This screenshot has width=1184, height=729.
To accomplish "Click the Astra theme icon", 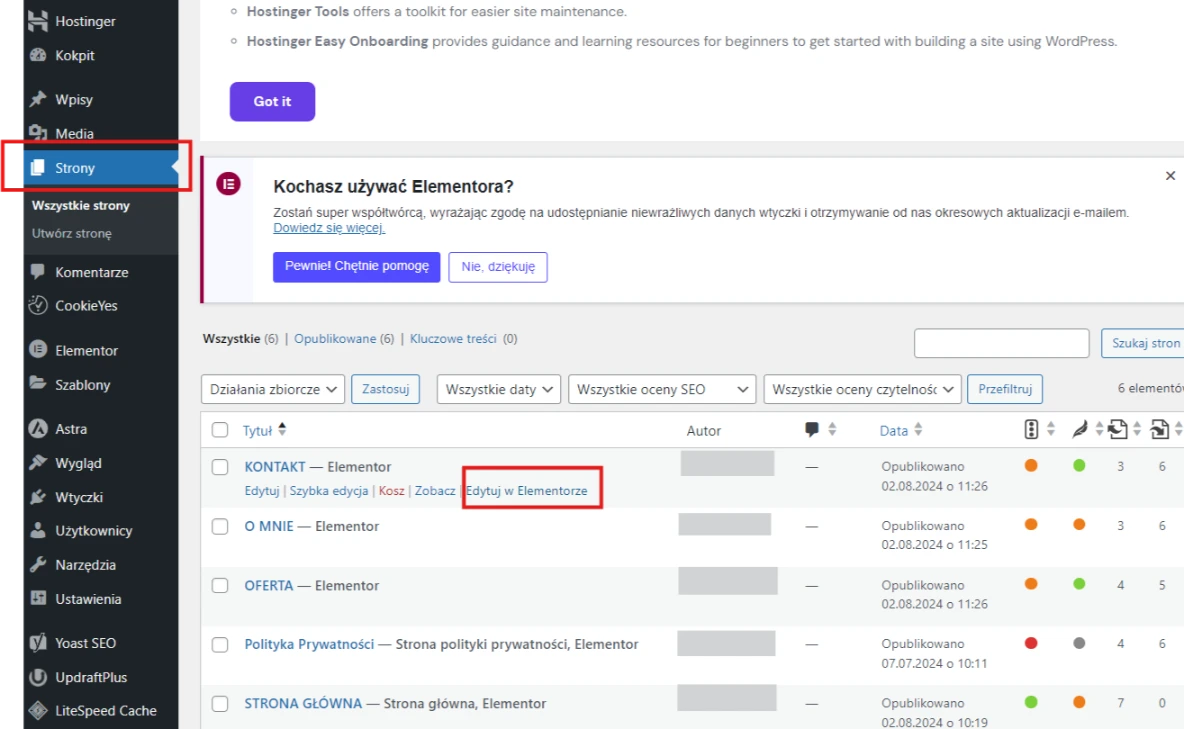I will tap(38, 429).
